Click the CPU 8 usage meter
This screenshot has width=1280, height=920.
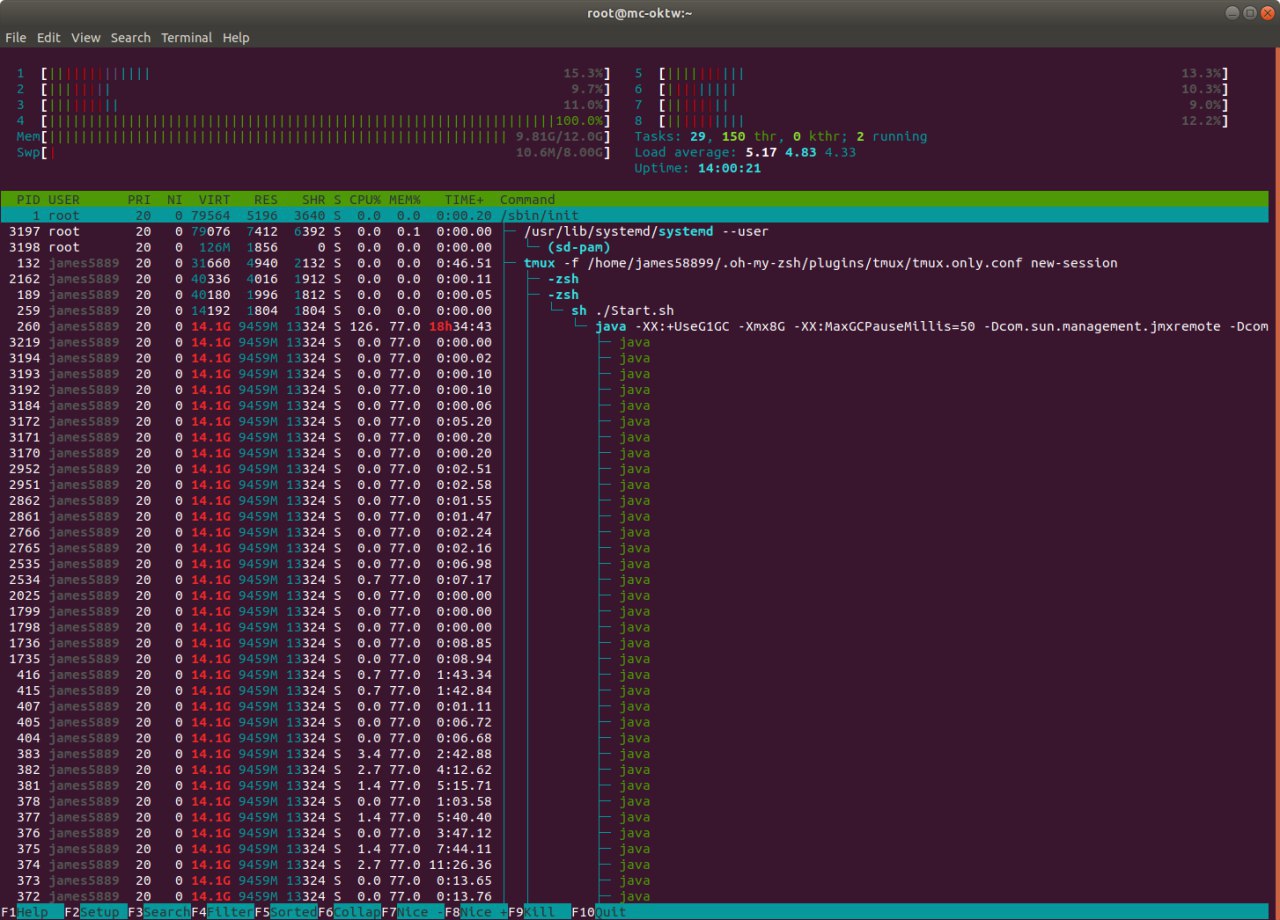click(x=931, y=121)
